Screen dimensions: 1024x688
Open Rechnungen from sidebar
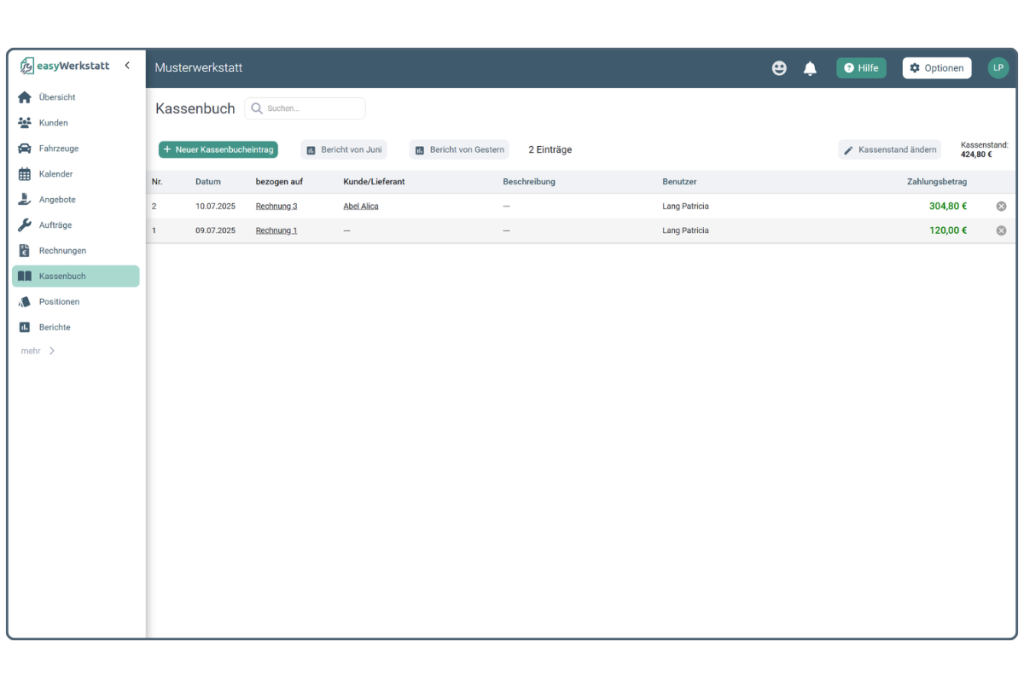coord(62,250)
